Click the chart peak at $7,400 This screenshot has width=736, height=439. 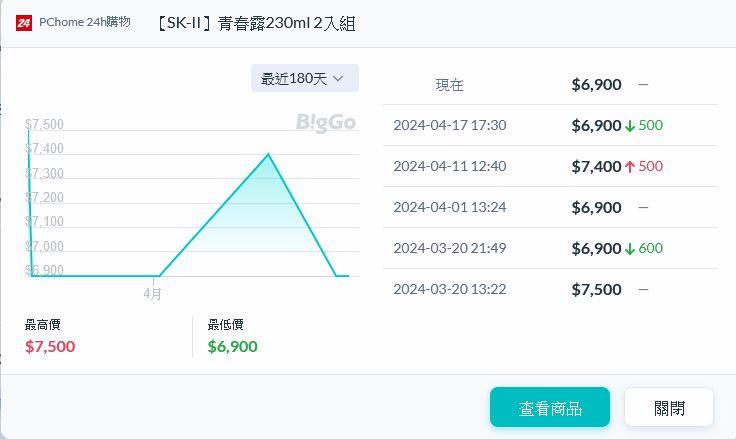268,154
